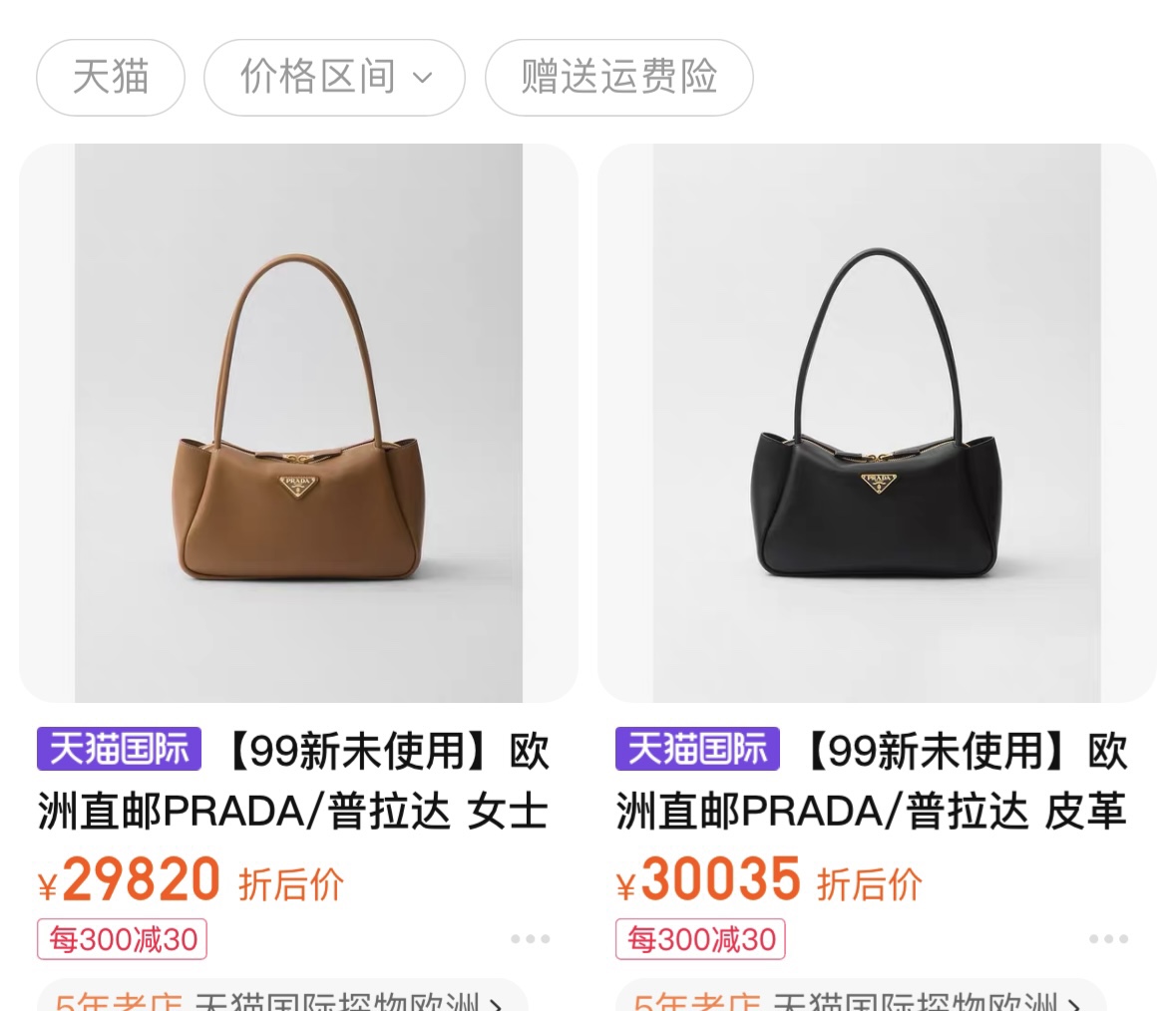Open the 价格区间 dropdown
This screenshot has height=1011, width=1176.
click(334, 77)
